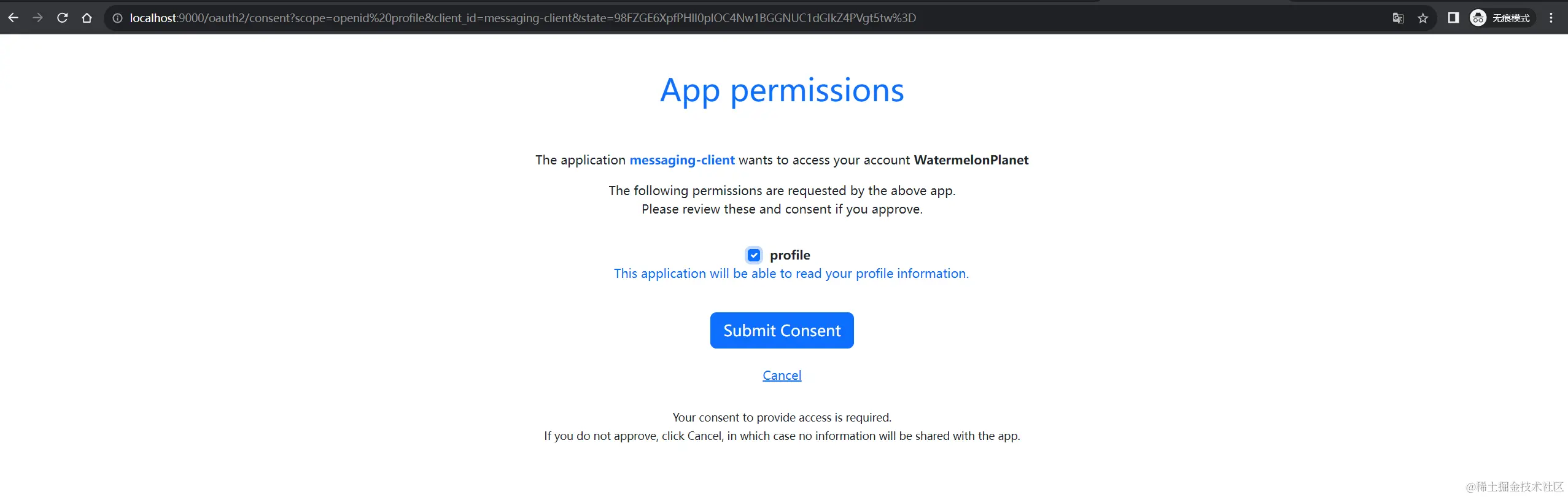The width and height of the screenshot is (1568, 497).
Task: Click the consent required notice text
Action: (x=782, y=417)
